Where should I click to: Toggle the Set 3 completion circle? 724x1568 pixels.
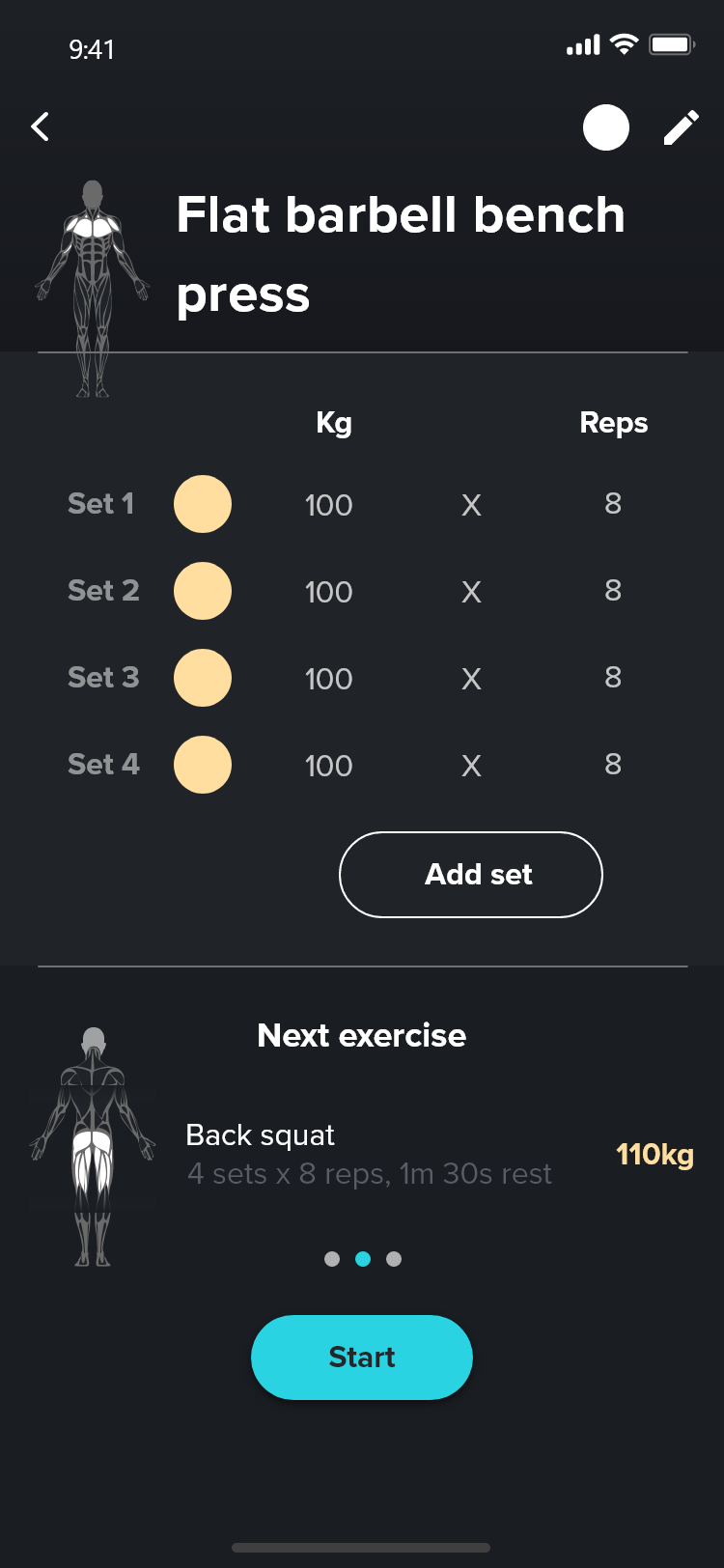point(203,678)
